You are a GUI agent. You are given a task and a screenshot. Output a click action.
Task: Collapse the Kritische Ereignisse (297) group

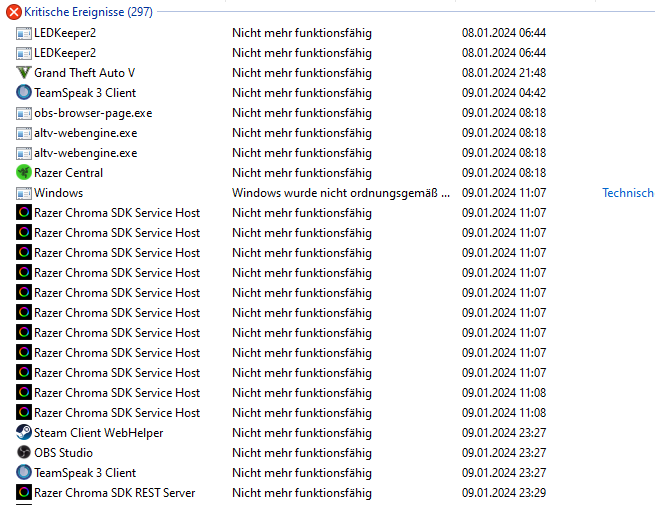point(88,12)
